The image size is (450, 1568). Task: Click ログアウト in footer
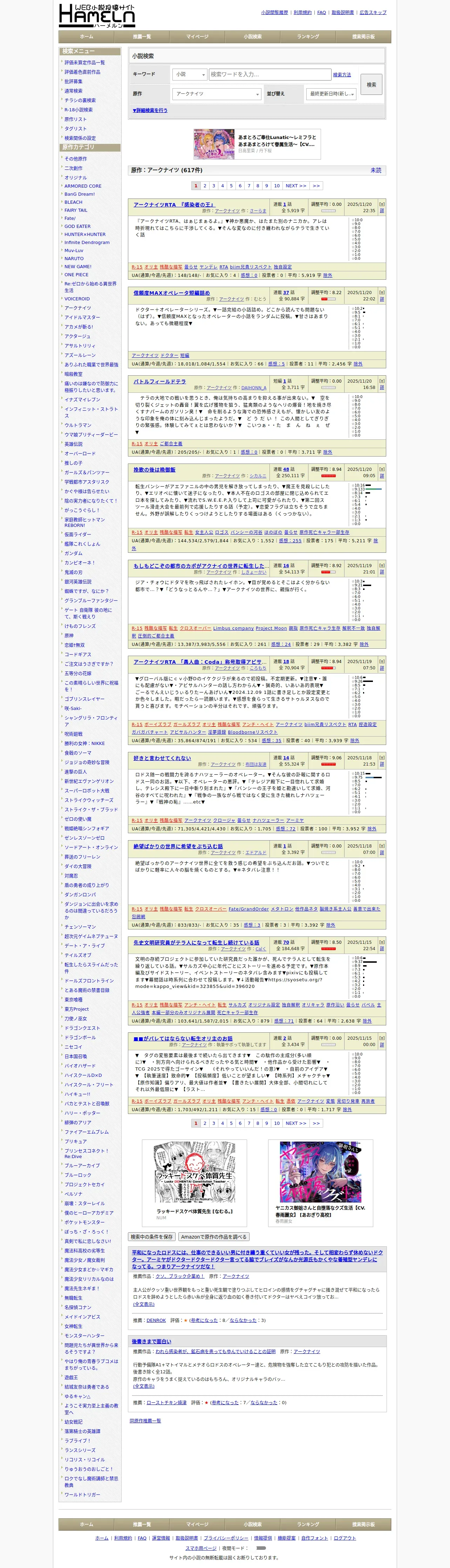345,1538
